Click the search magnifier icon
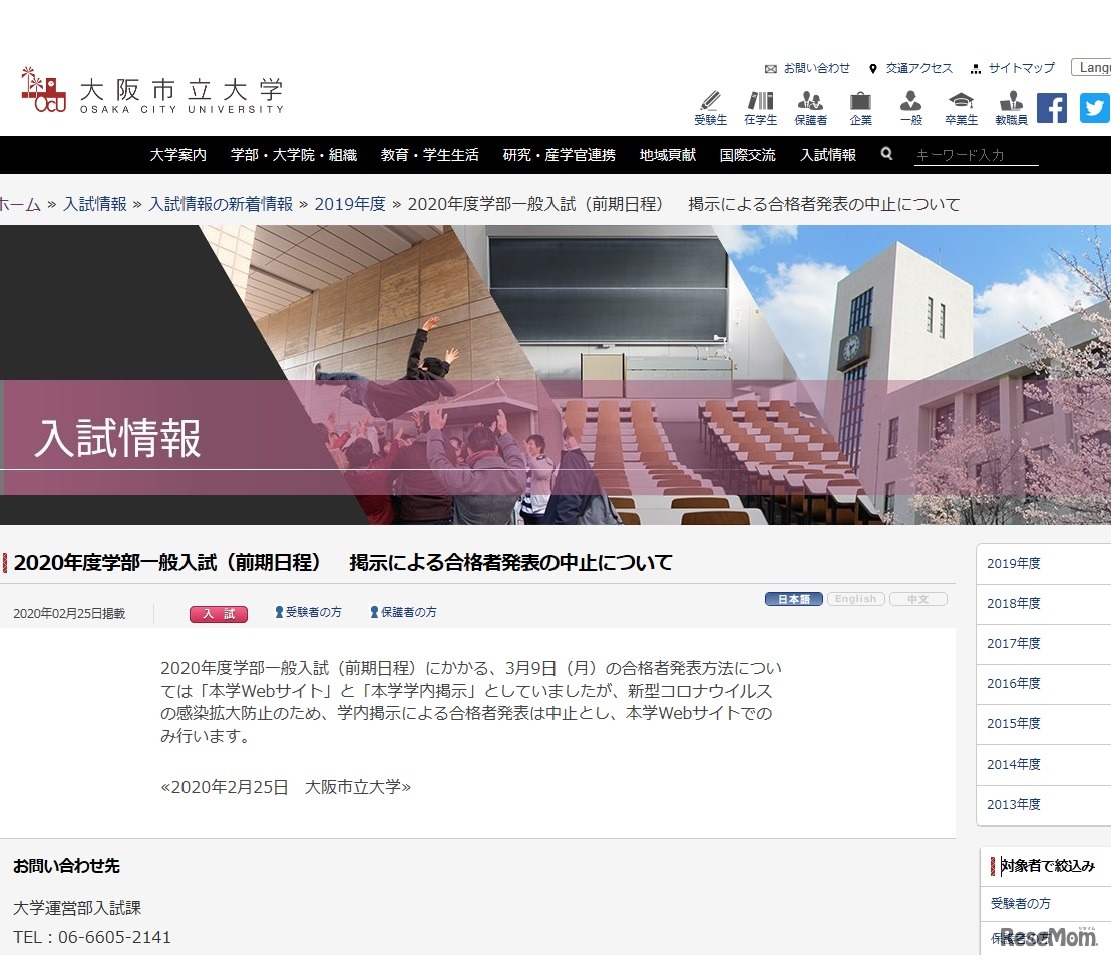Screen dimensions: 1111x960 [886, 155]
